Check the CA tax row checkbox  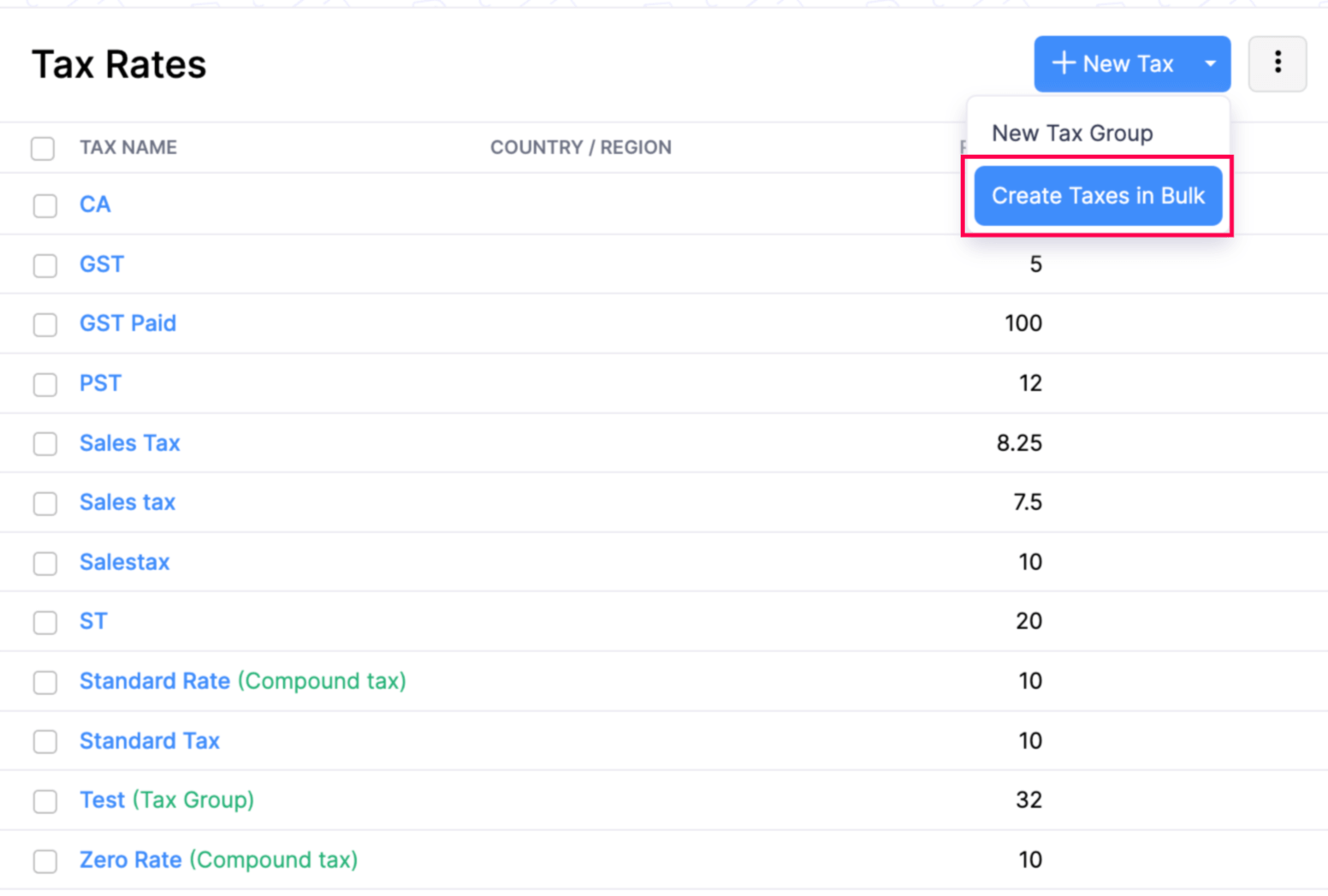45,205
